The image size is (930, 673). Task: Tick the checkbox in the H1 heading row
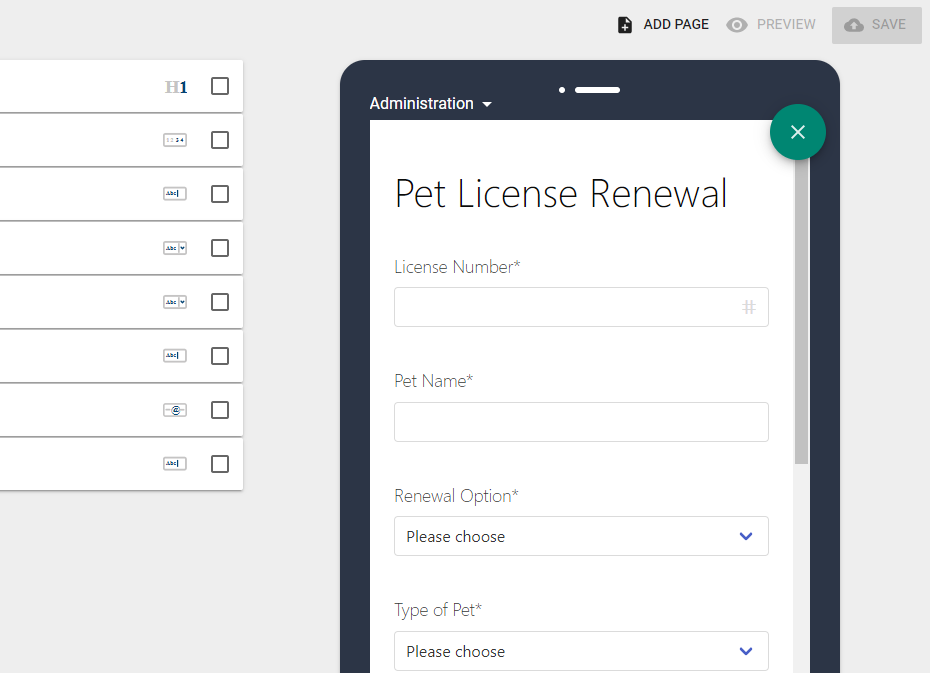click(220, 86)
